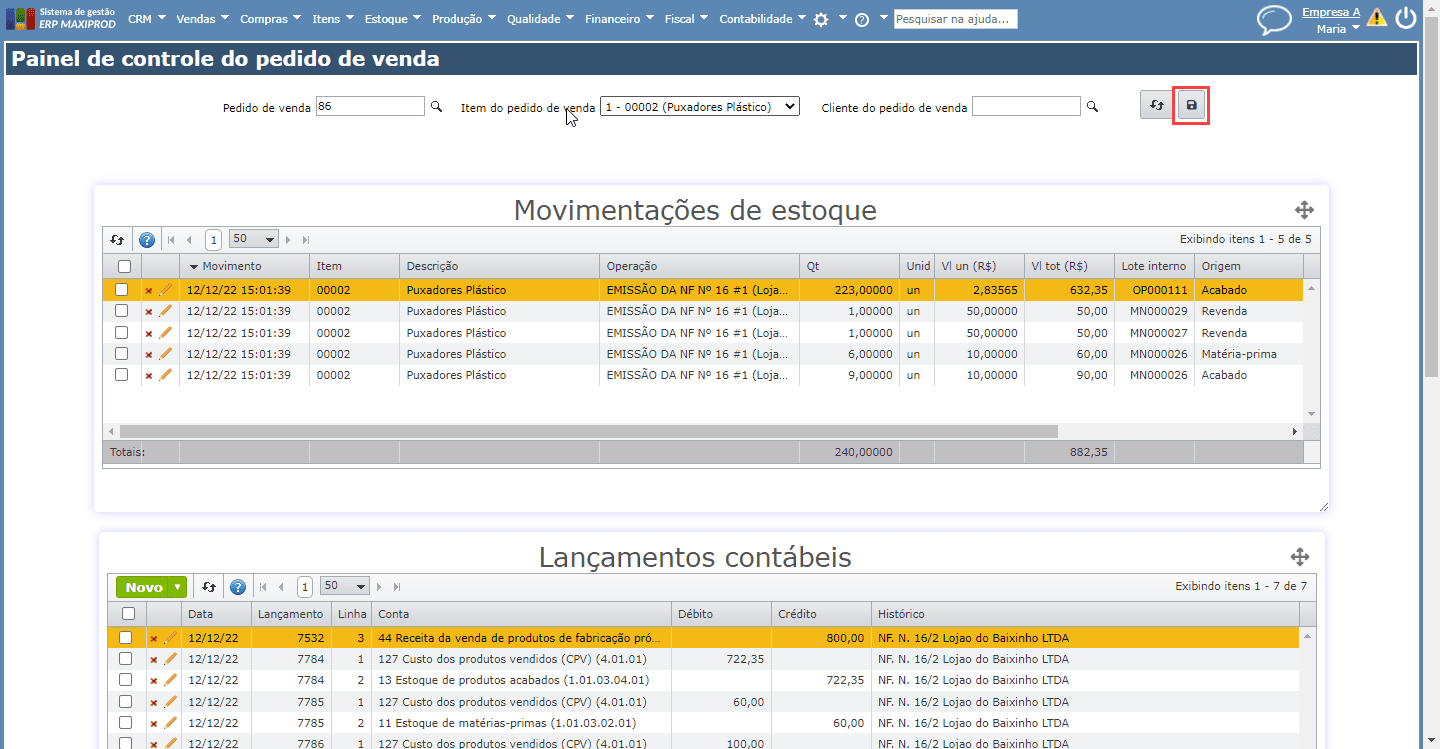Click the search magnifier for Pedido de venda

tap(435, 105)
